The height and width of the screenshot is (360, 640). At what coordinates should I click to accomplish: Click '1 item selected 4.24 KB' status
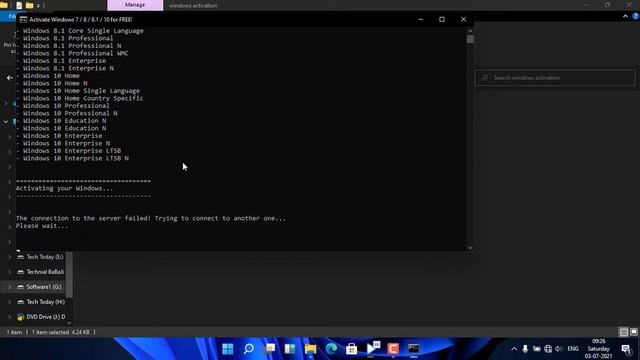click(x=60, y=332)
